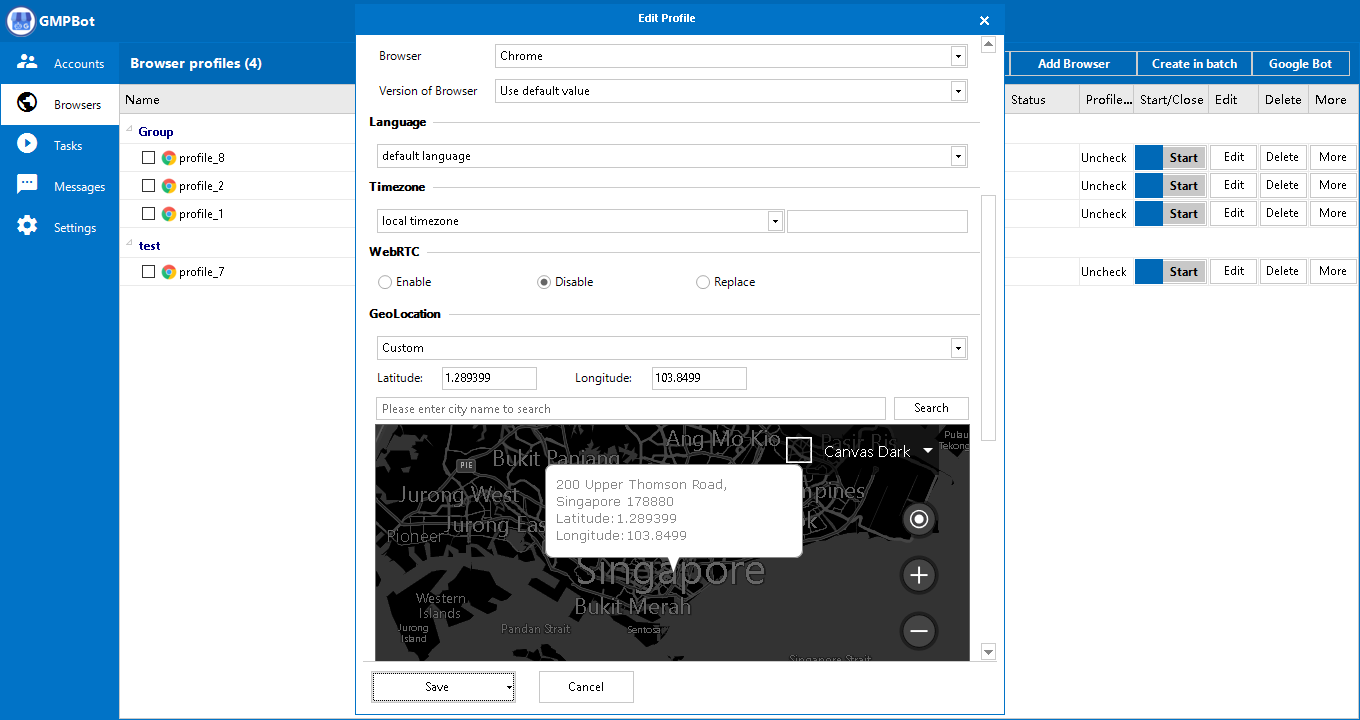
Task: Start the profile_2 browser
Action: (1184, 186)
